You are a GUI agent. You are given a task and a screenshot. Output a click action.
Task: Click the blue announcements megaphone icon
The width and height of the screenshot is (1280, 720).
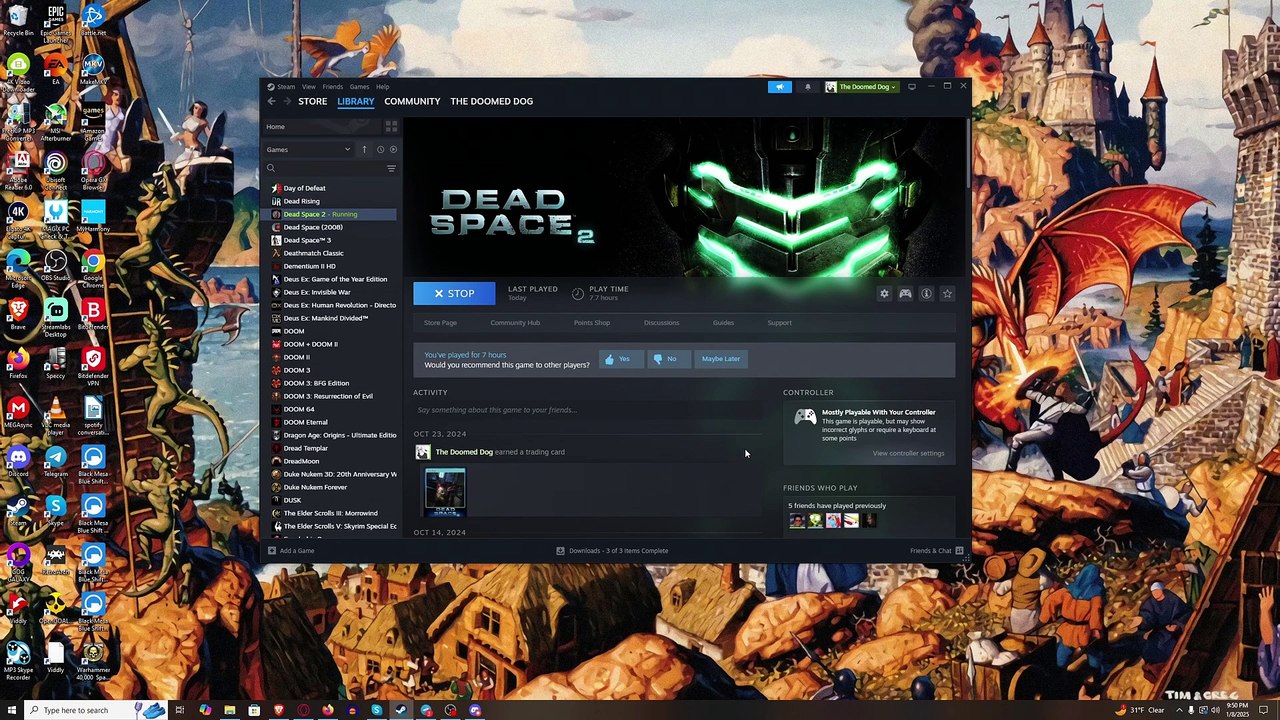pos(780,87)
